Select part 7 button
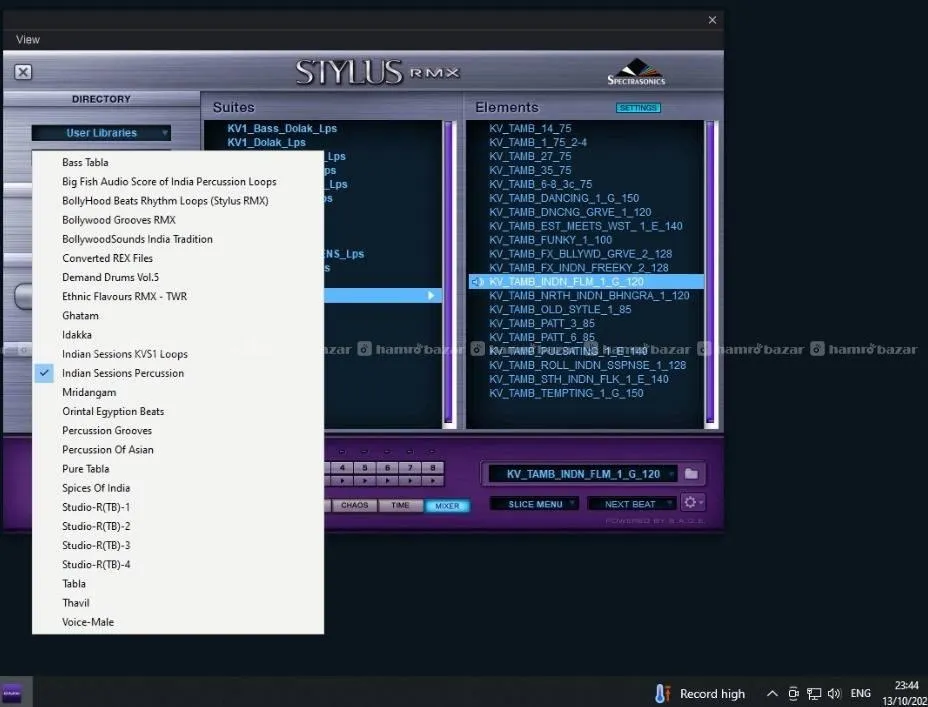This screenshot has width=928, height=707. click(410, 468)
